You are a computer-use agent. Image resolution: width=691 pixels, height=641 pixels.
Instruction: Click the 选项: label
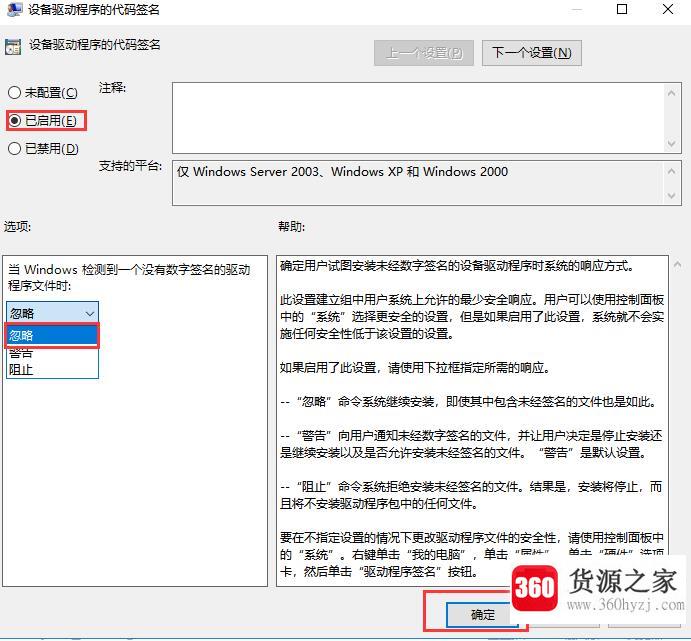point(18,226)
